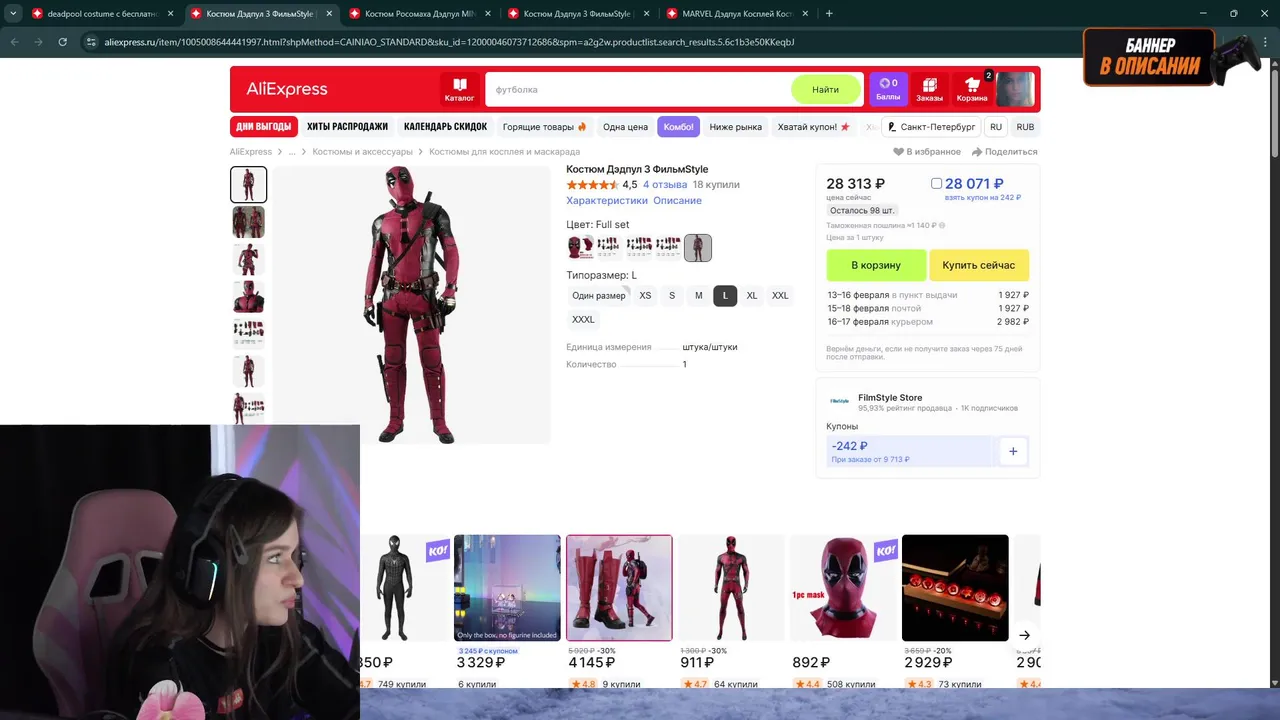Select size M
Image resolution: width=1280 pixels, height=720 pixels.
[x=699, y=296]
